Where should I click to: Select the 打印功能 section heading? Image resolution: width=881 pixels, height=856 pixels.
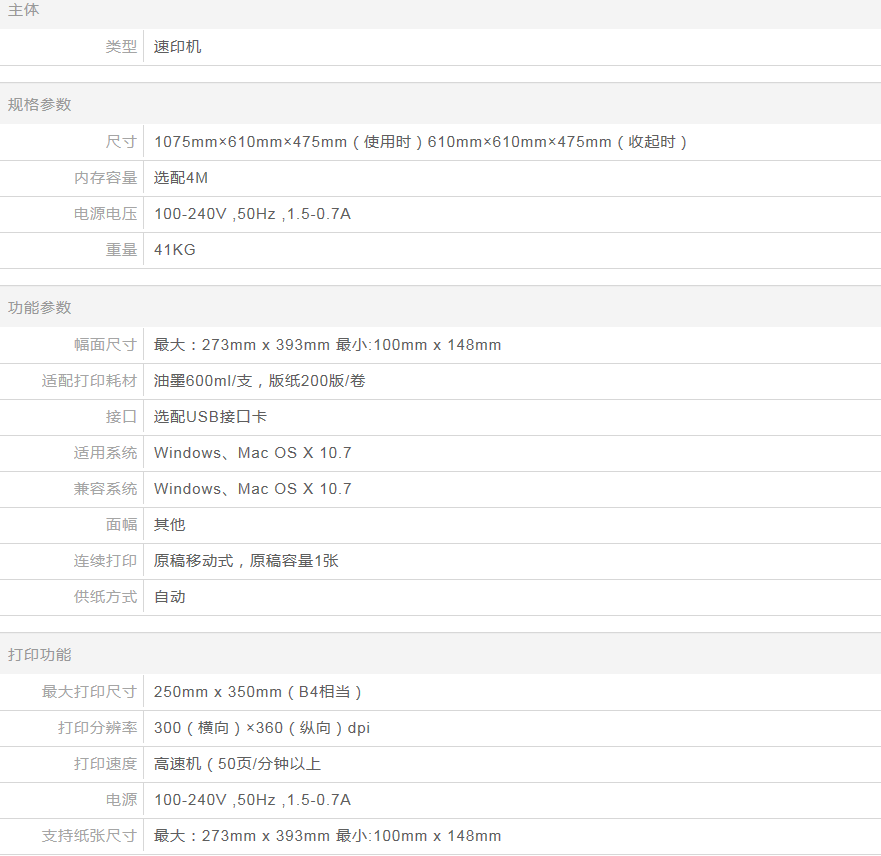click(x=40, y=655)
